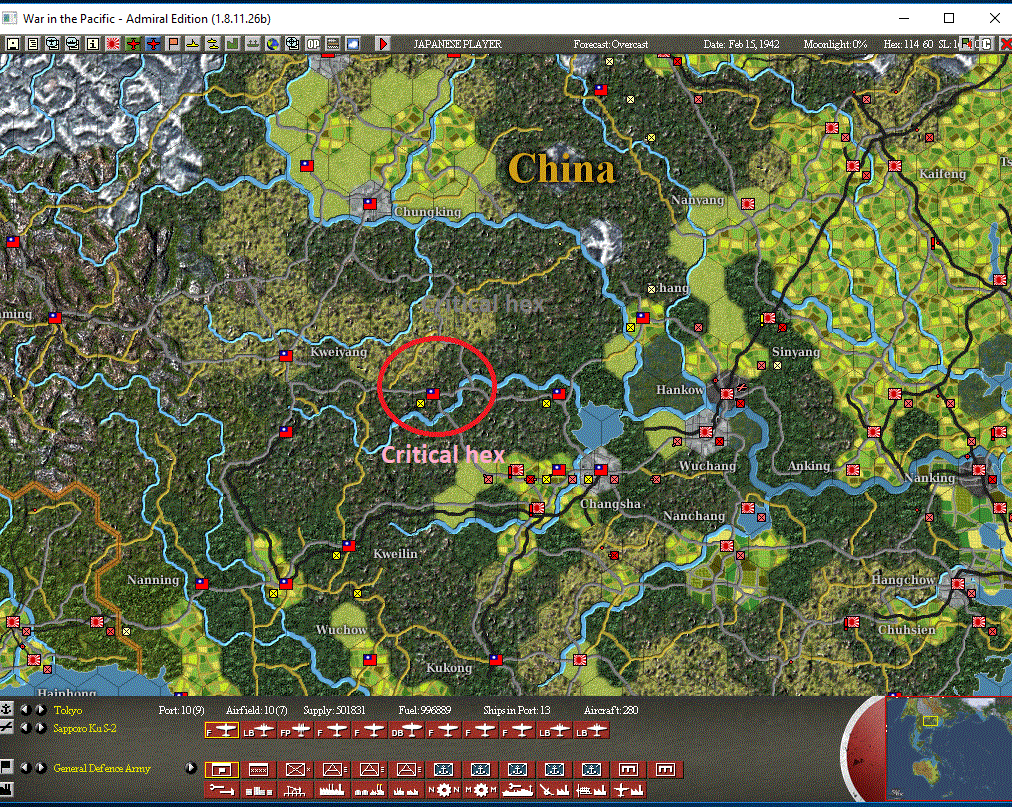1012x807 pixels.
Task: Go to previous unit beside General Defence Army
Action: (26, 768)
